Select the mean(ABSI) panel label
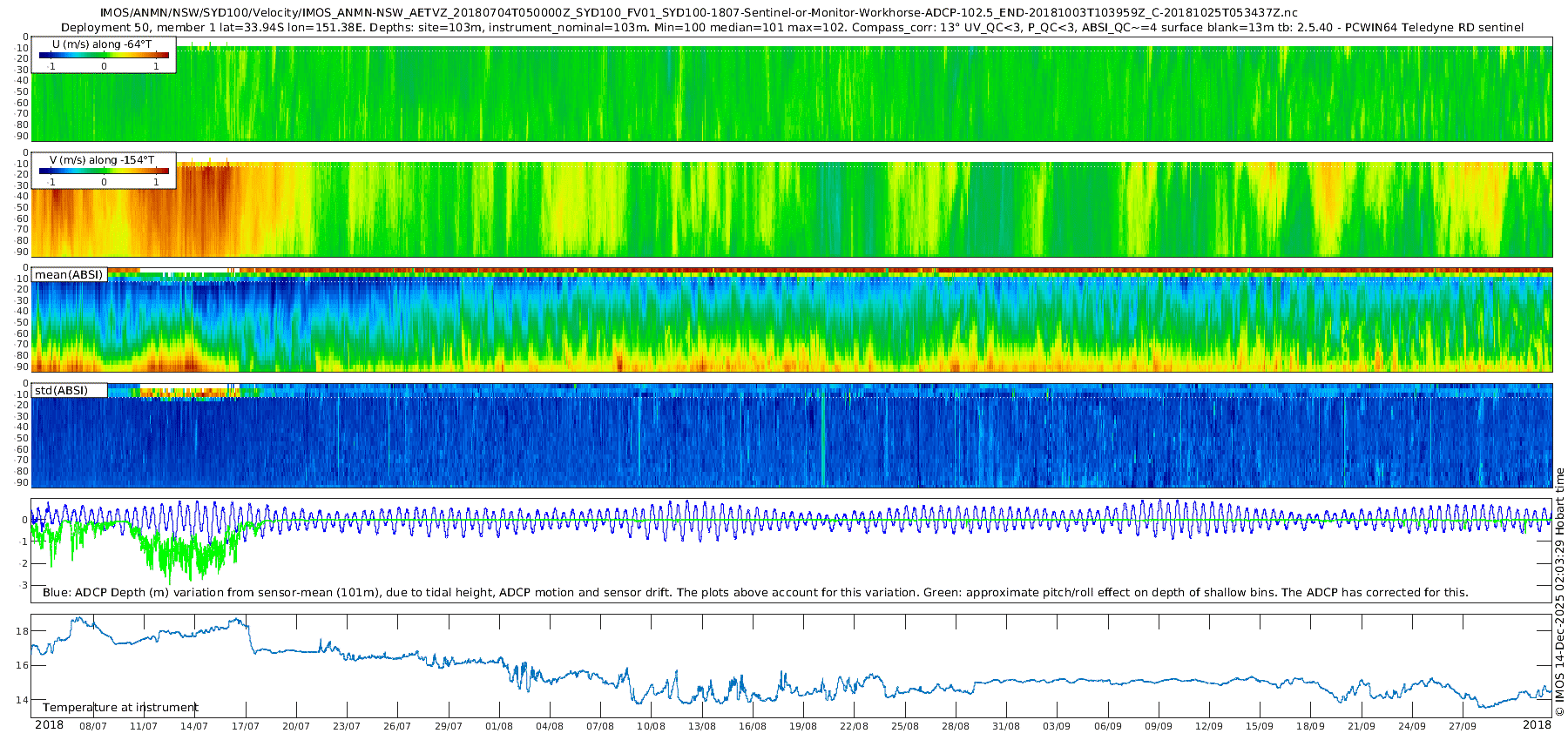This screenshot has width=1568, height=740. pyautogui.click(x=69, y=275)
